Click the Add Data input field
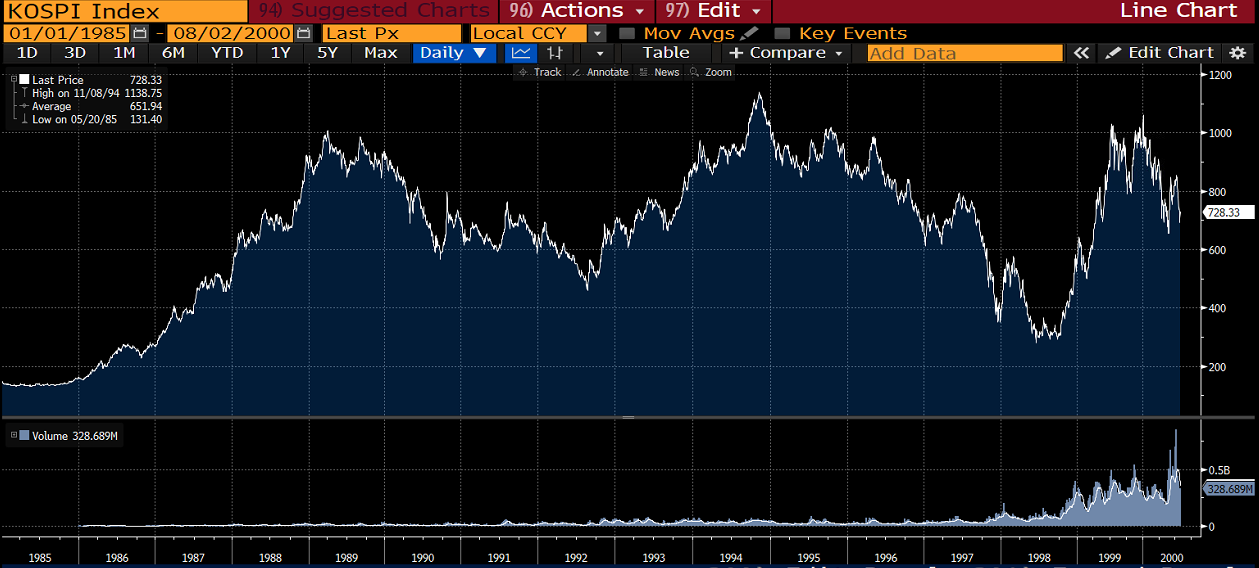The image size is (1259, 568). point(964,53)
